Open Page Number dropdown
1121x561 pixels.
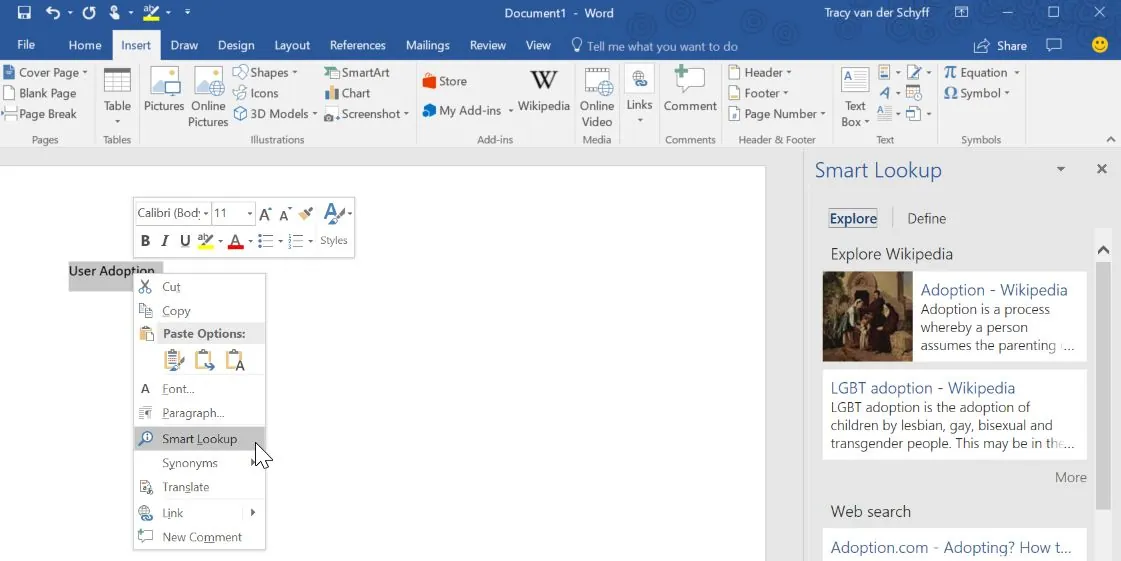coord(776,114)
